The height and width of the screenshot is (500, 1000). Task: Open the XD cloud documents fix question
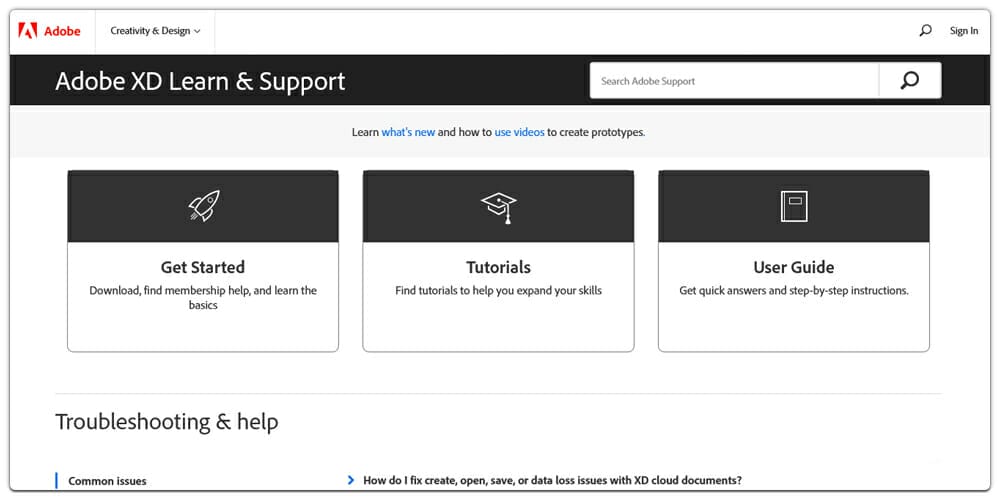(x=552, y=480)
